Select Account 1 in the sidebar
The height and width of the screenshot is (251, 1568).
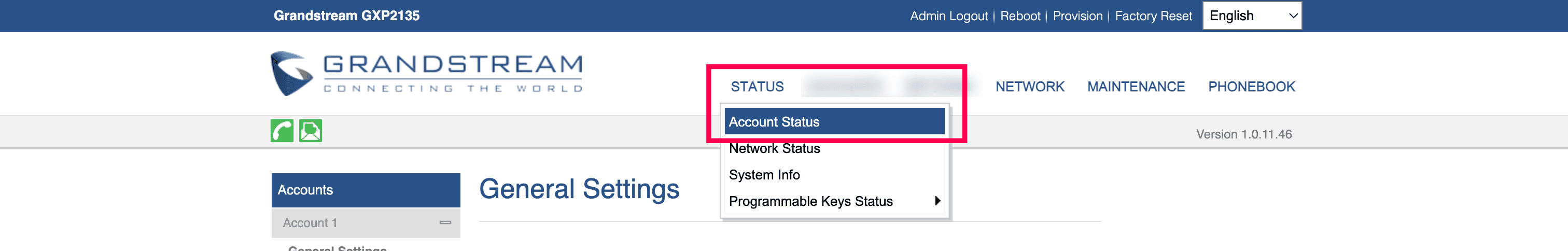click(x=310, y=223)
